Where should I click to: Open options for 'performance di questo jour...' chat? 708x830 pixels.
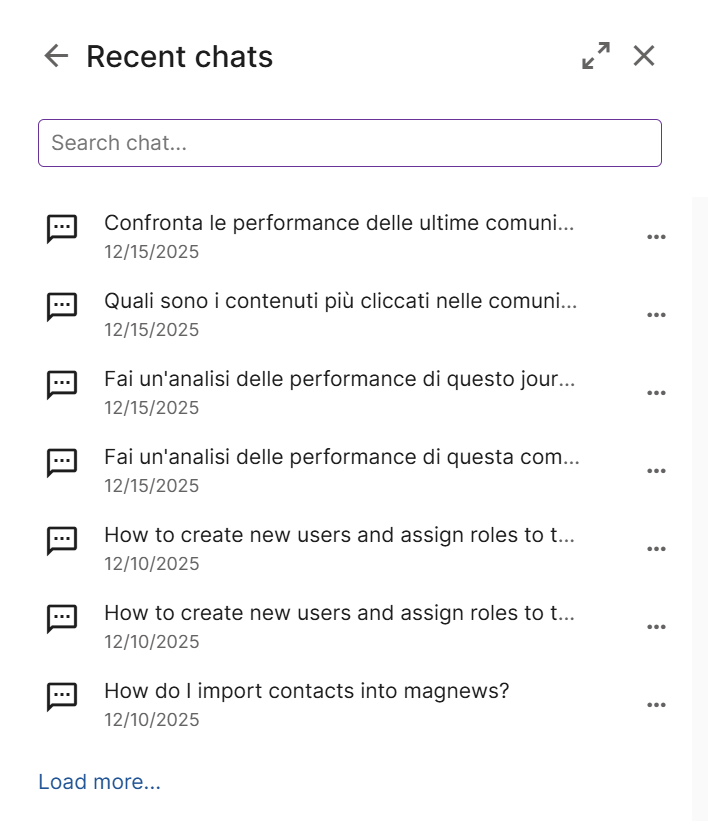point(656,393)
